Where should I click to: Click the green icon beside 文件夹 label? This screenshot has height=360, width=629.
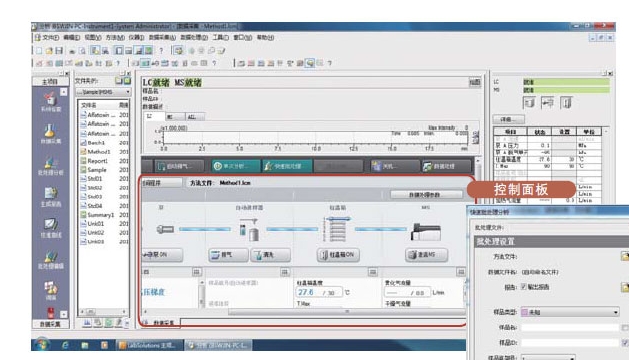pyautogui.click(x=127, y=81)
